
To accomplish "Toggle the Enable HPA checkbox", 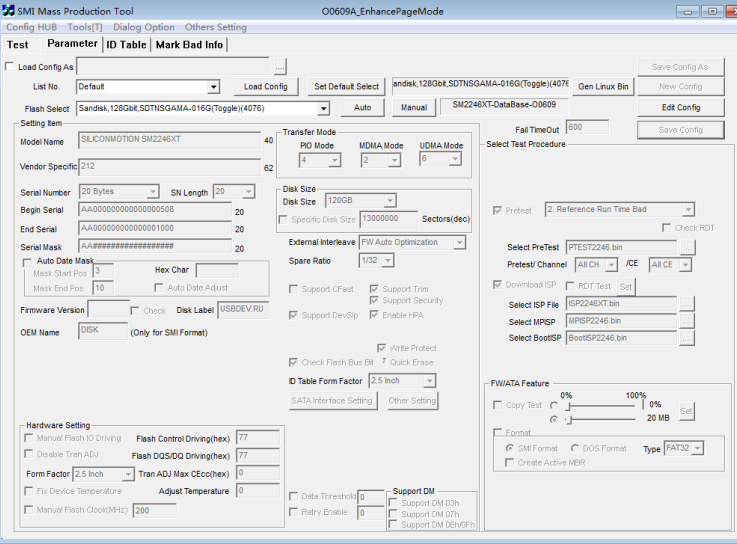I will point(374,315).
